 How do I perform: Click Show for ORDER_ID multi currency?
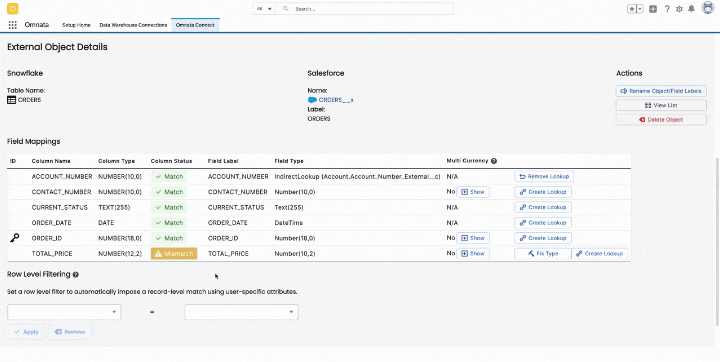(472, 238)
